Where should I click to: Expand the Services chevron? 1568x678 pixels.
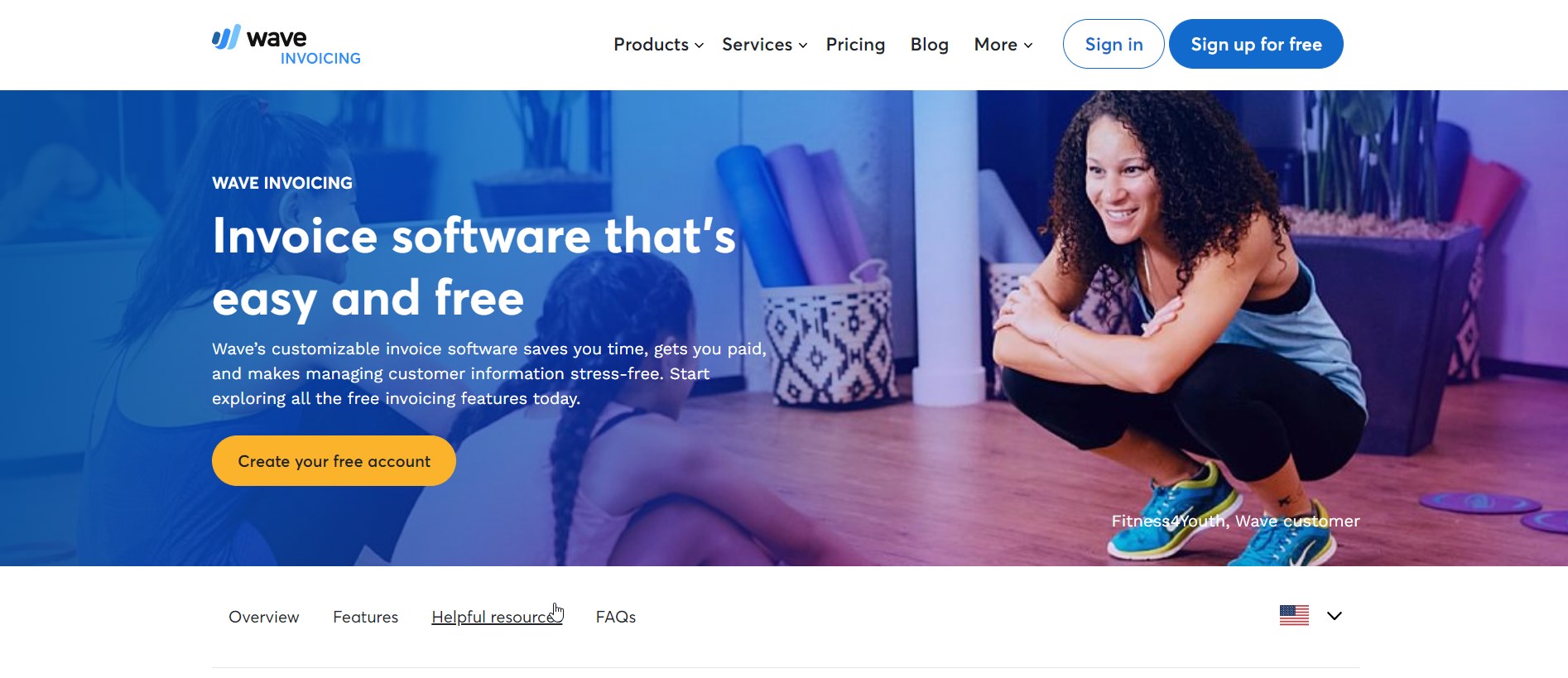click(802, 46)
